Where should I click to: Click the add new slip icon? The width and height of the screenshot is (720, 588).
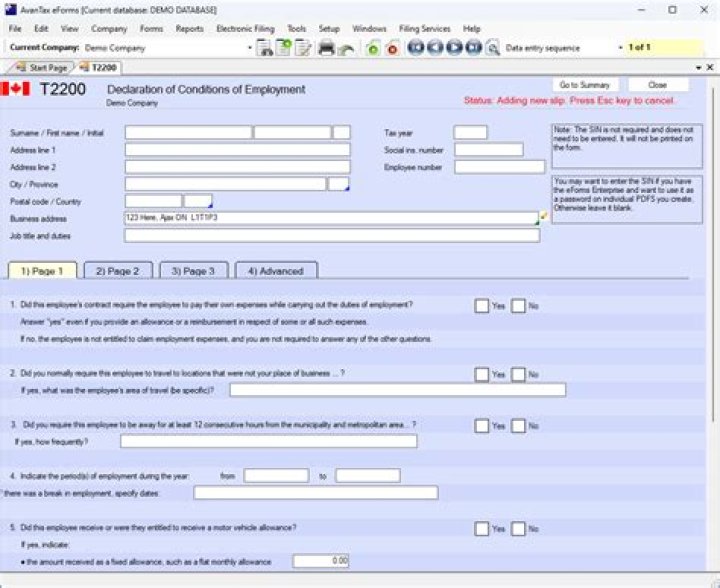[x=284, y=48]
